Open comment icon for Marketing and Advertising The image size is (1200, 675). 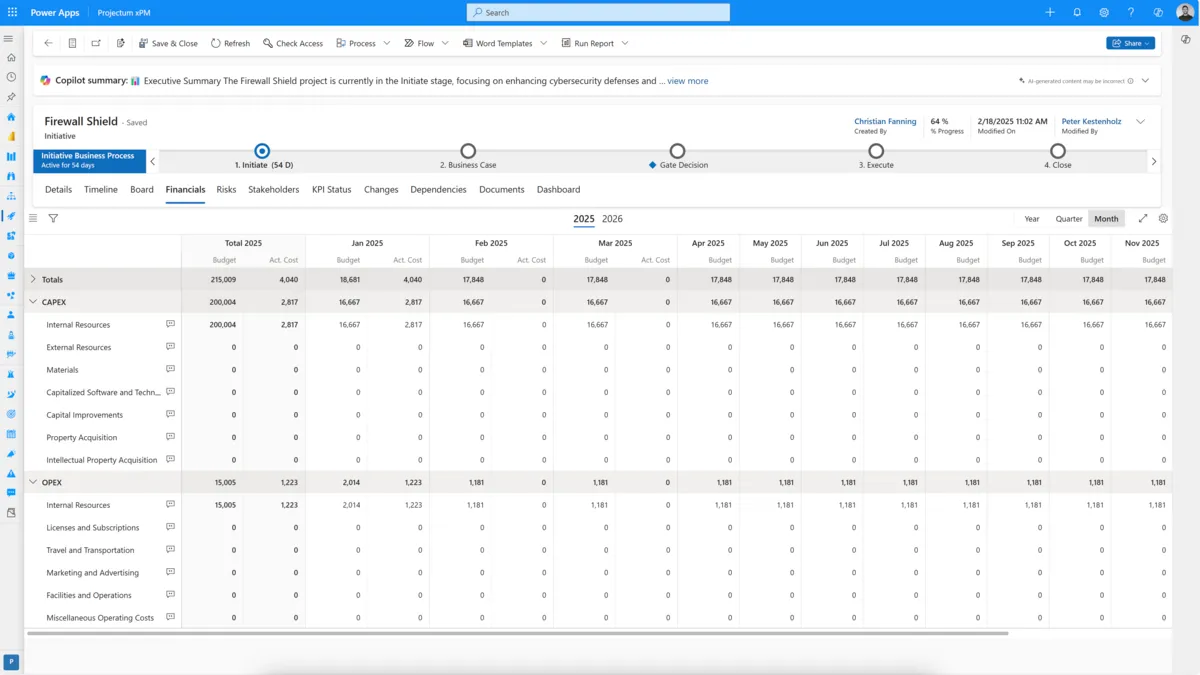(170, 572)
